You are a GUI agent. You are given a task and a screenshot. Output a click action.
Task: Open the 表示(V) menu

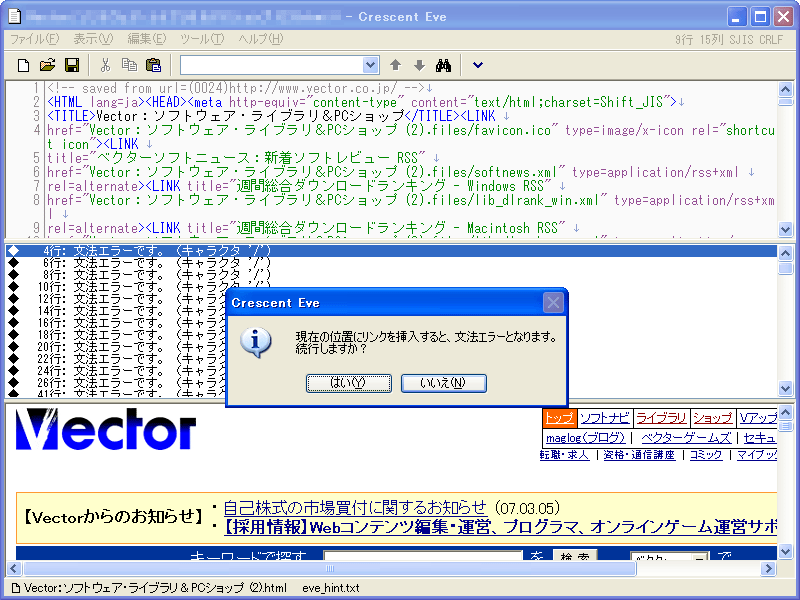[x=93, y=39]
